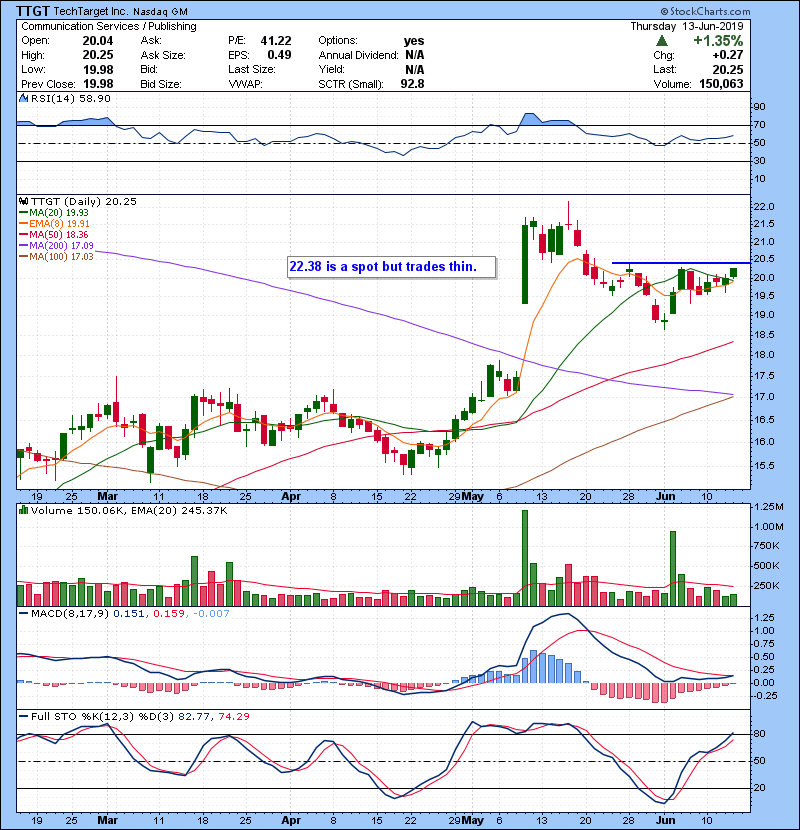The image size is (800, 830).
Task: Click the 'MACD(8,17,9)' indicator label
Action: click(70, 613)
